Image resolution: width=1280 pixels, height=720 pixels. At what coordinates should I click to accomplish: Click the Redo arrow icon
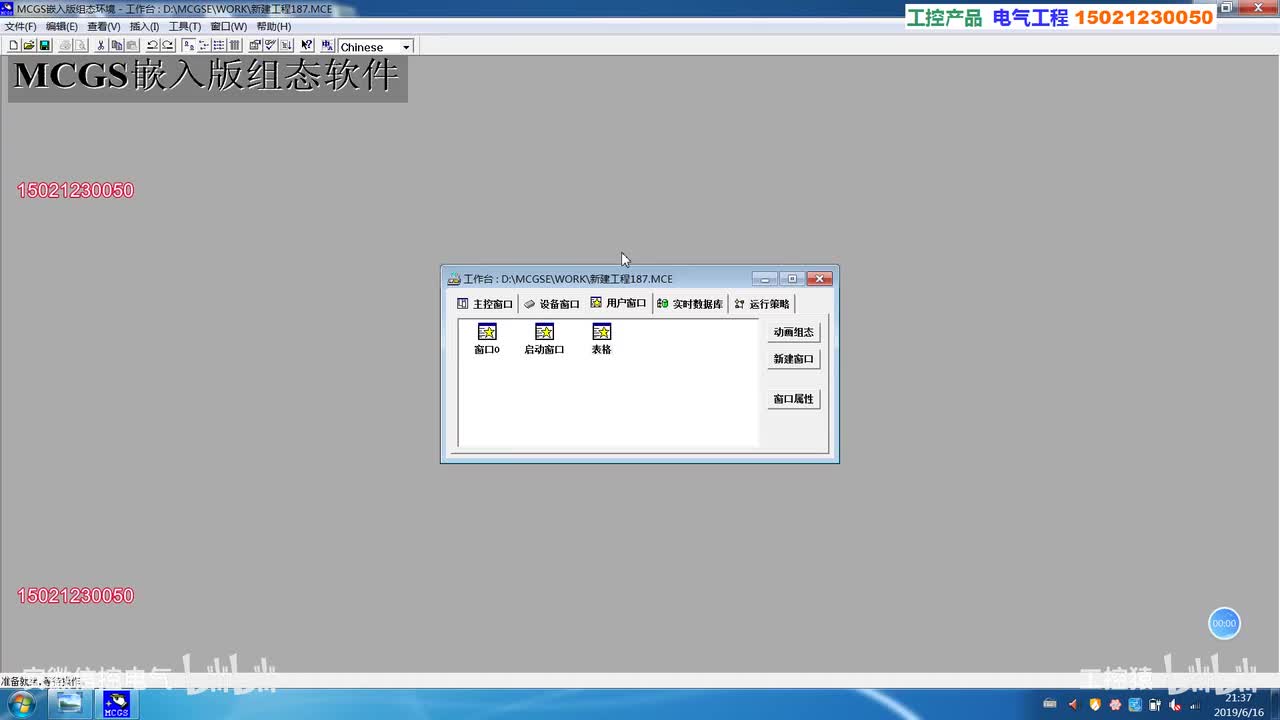point(168,46)
